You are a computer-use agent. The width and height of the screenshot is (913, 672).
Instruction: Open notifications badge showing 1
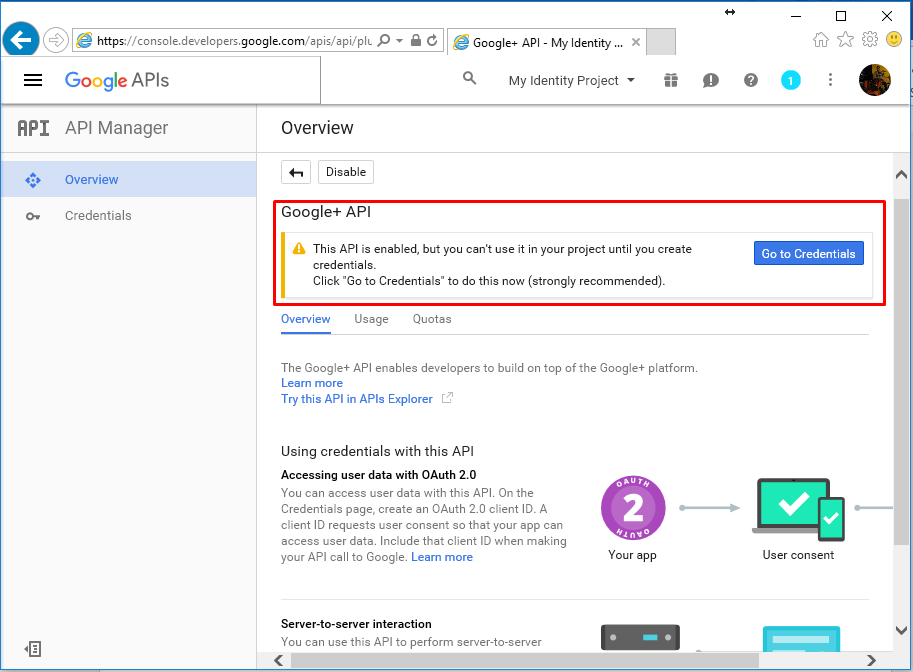790,80
